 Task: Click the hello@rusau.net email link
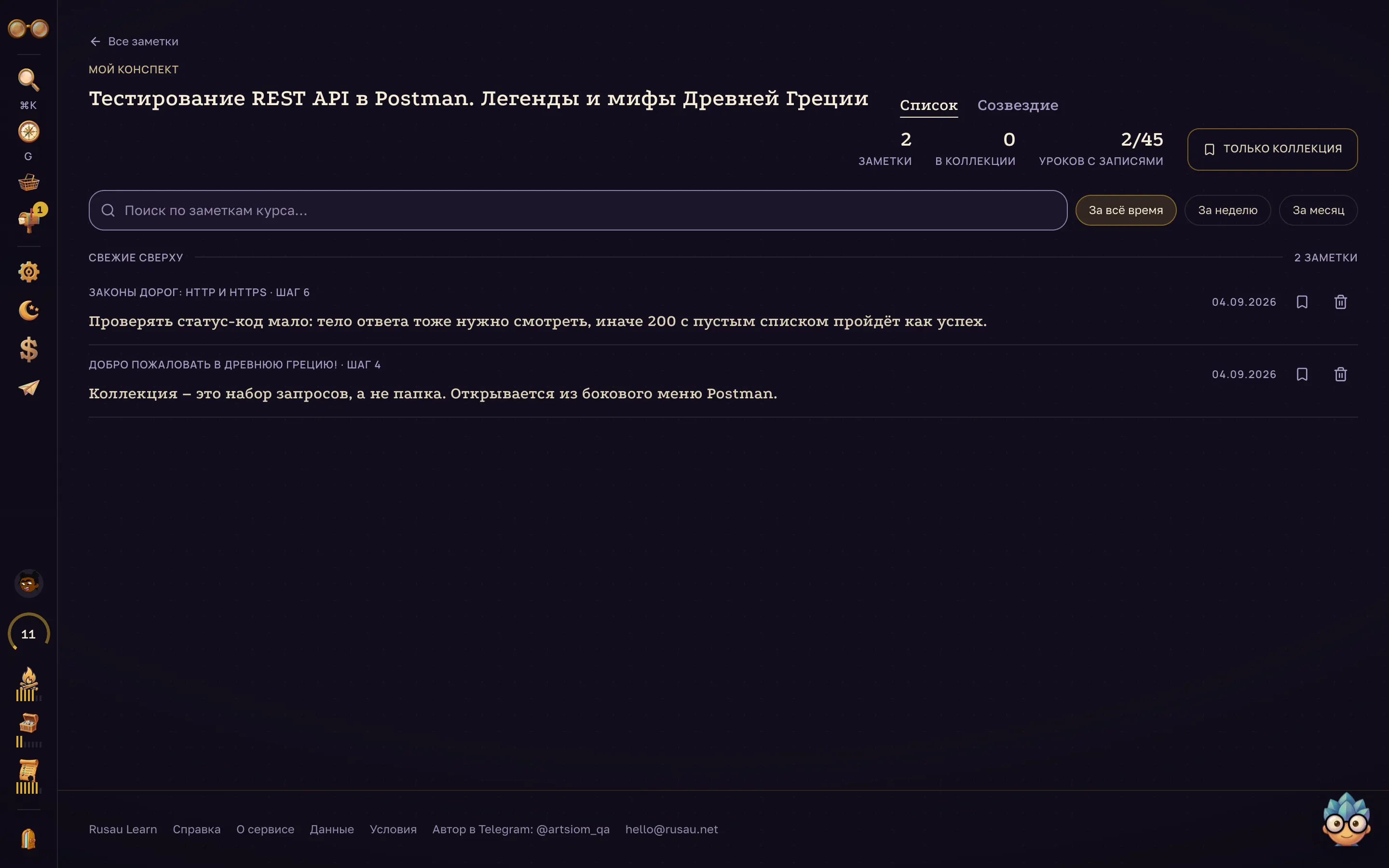671,829
